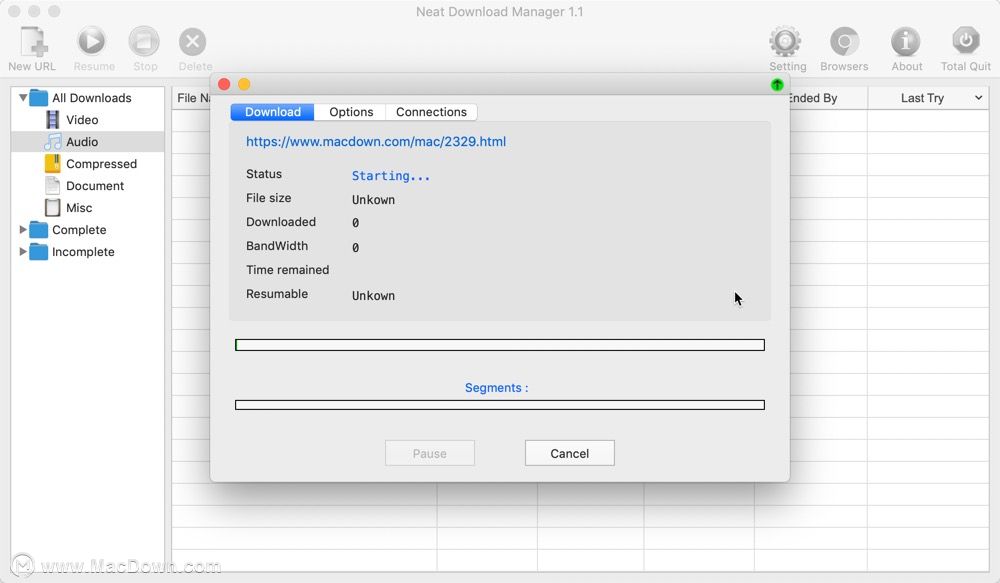This screenshot has height=583, width=1000.
Task: Select the Complete tree row label
Action: (79, 230)
